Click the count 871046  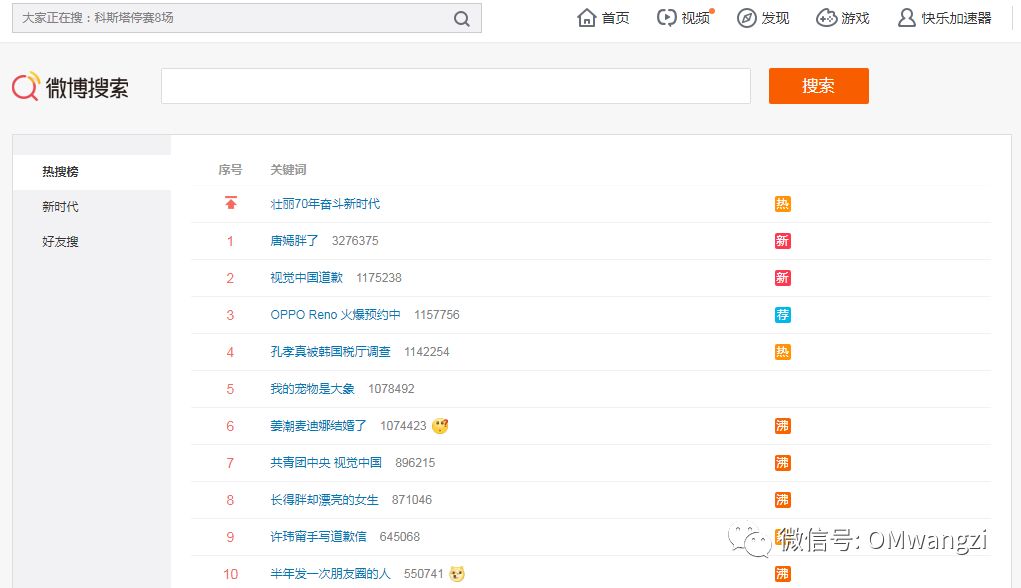point(412,500)
